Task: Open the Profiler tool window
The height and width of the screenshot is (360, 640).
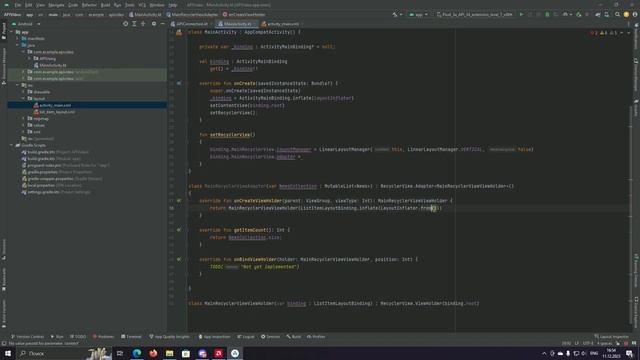Action: (x=316, y=337)
